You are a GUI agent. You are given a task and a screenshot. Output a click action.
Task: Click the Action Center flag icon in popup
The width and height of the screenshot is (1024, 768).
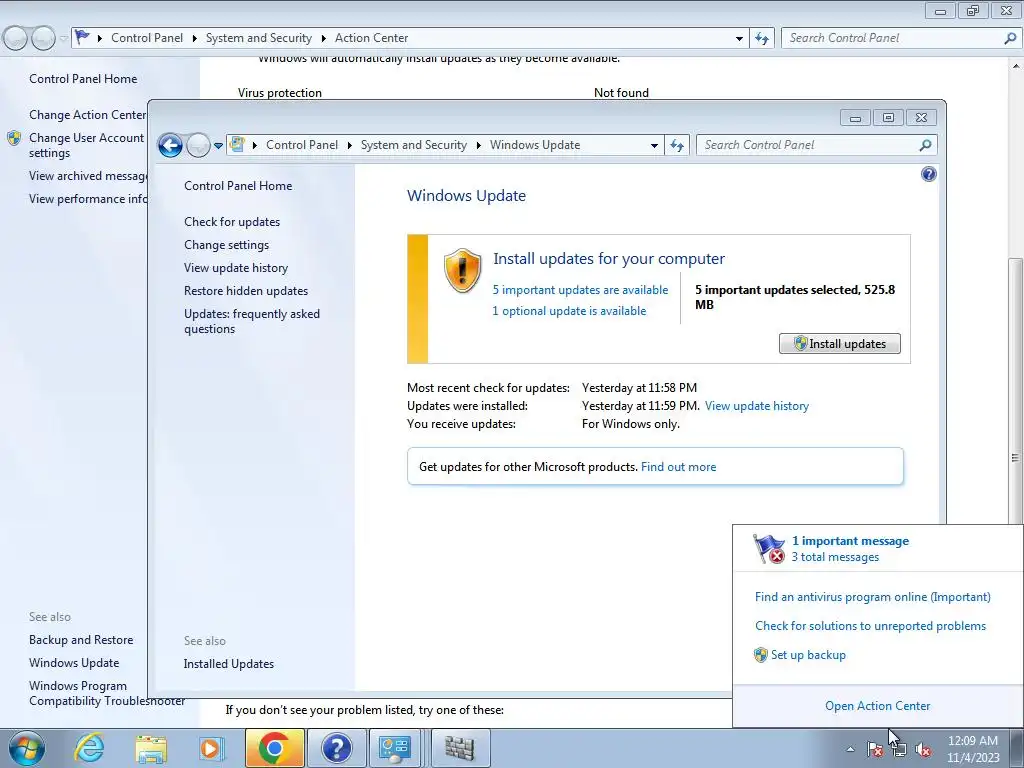768,548
